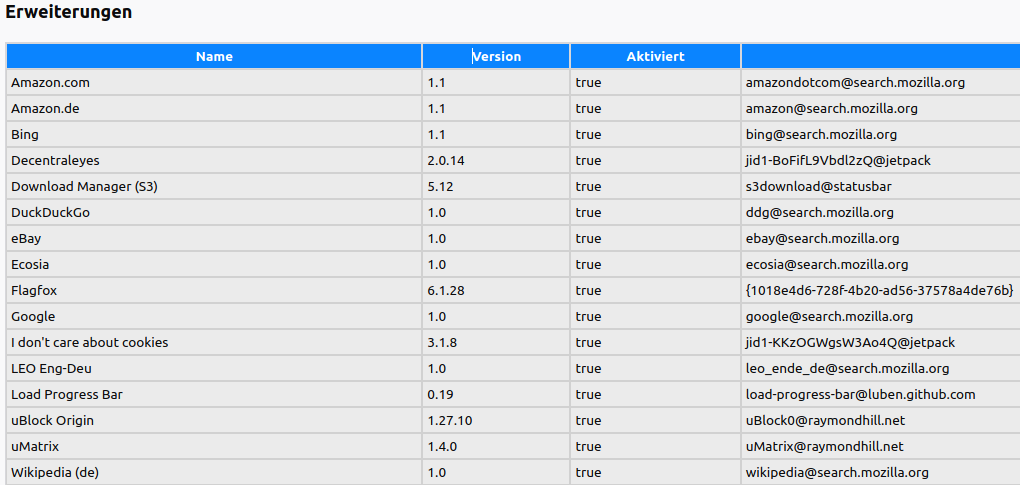Click the Name column header
Image resolution: width=1020 pixels, height=485 pixels.
point(214,57)
